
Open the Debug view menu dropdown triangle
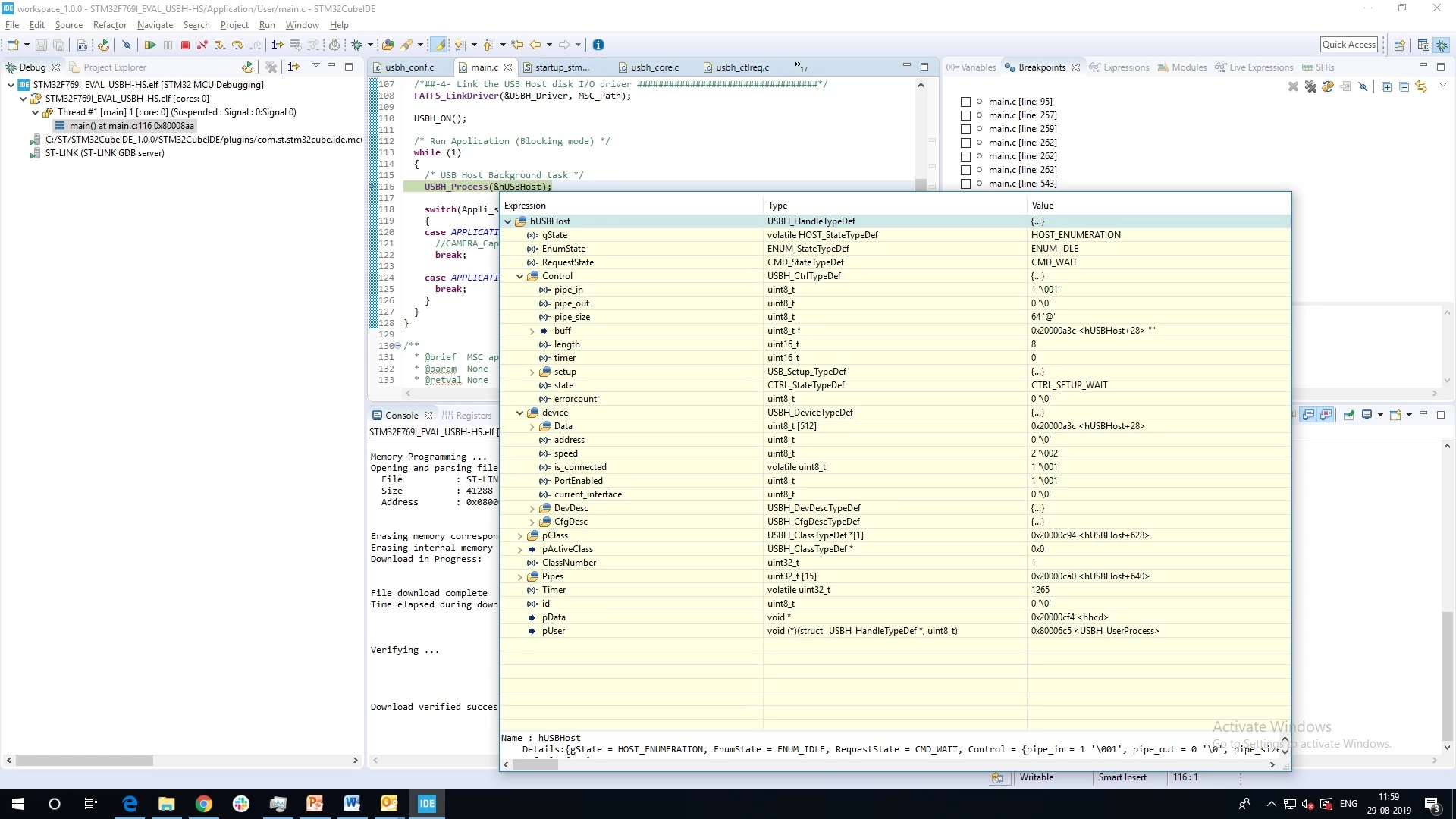pos(316,66)
